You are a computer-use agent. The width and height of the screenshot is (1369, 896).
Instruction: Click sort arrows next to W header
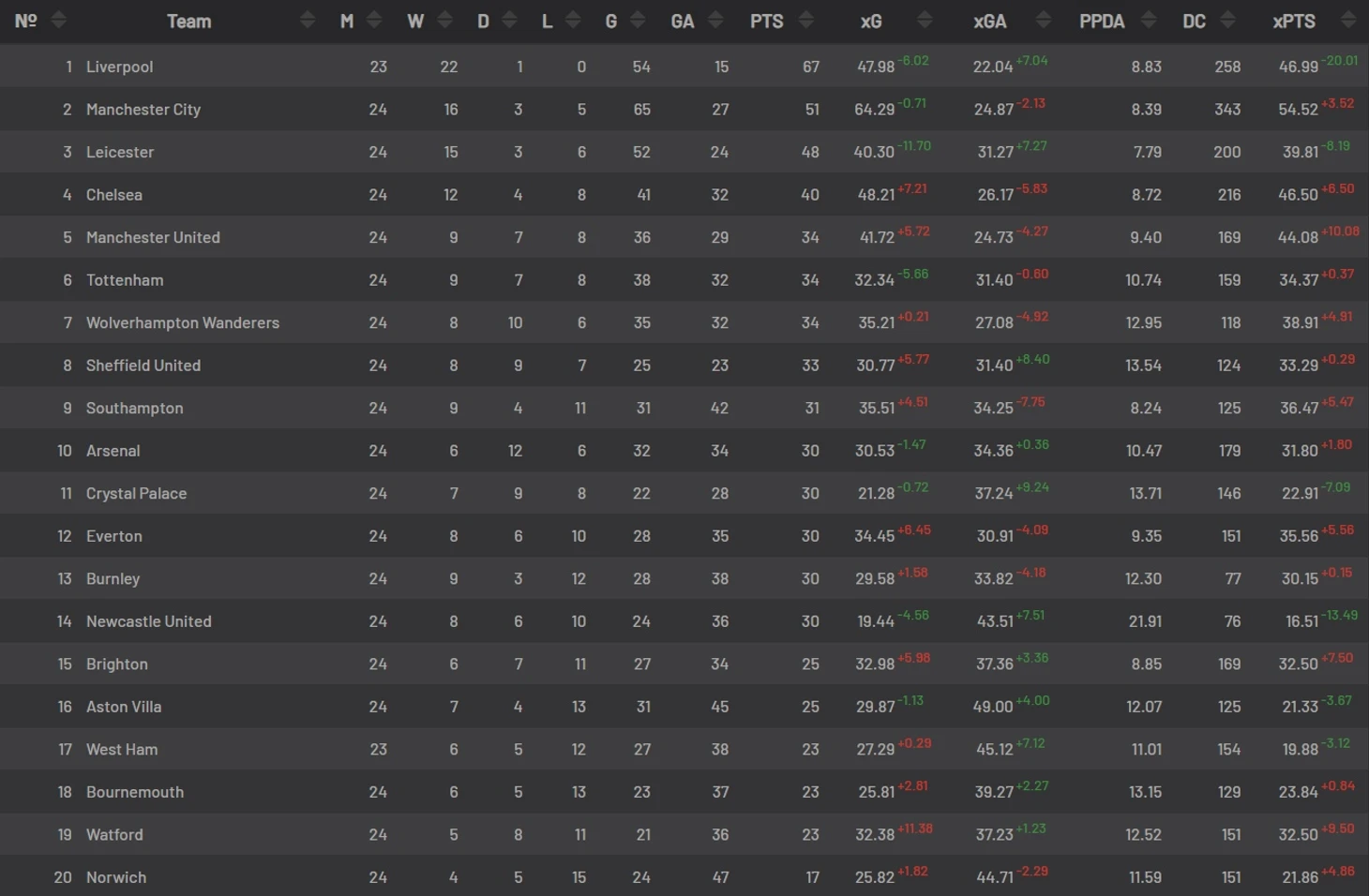(445, 20)
